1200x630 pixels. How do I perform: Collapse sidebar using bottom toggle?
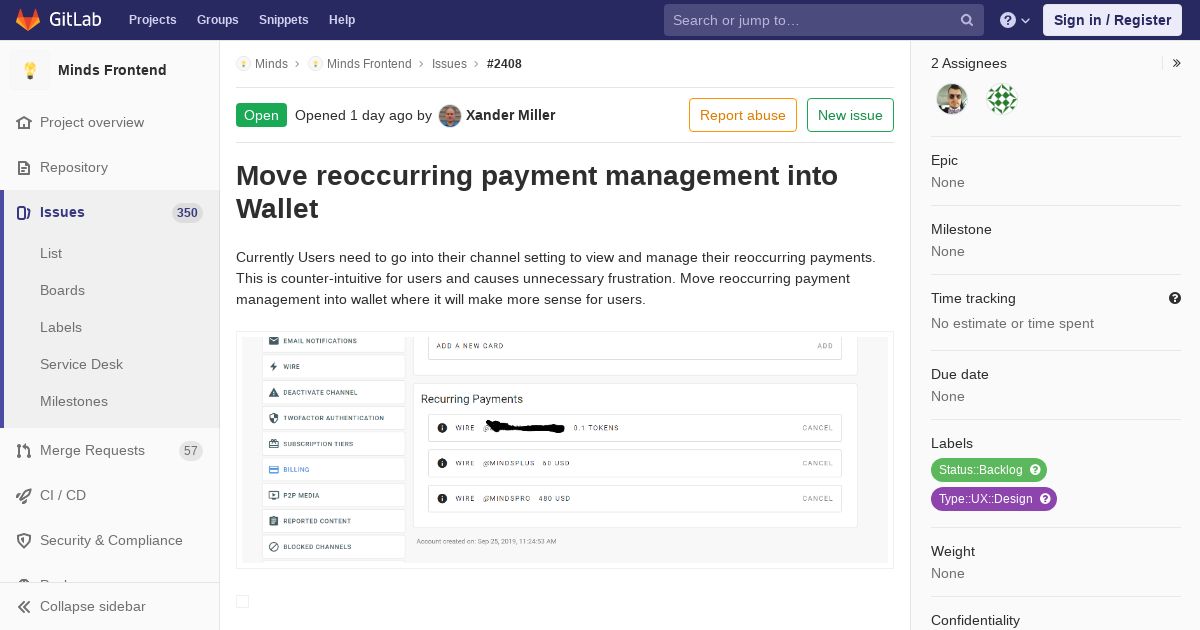pyautogui.click(x=110, y=606)
